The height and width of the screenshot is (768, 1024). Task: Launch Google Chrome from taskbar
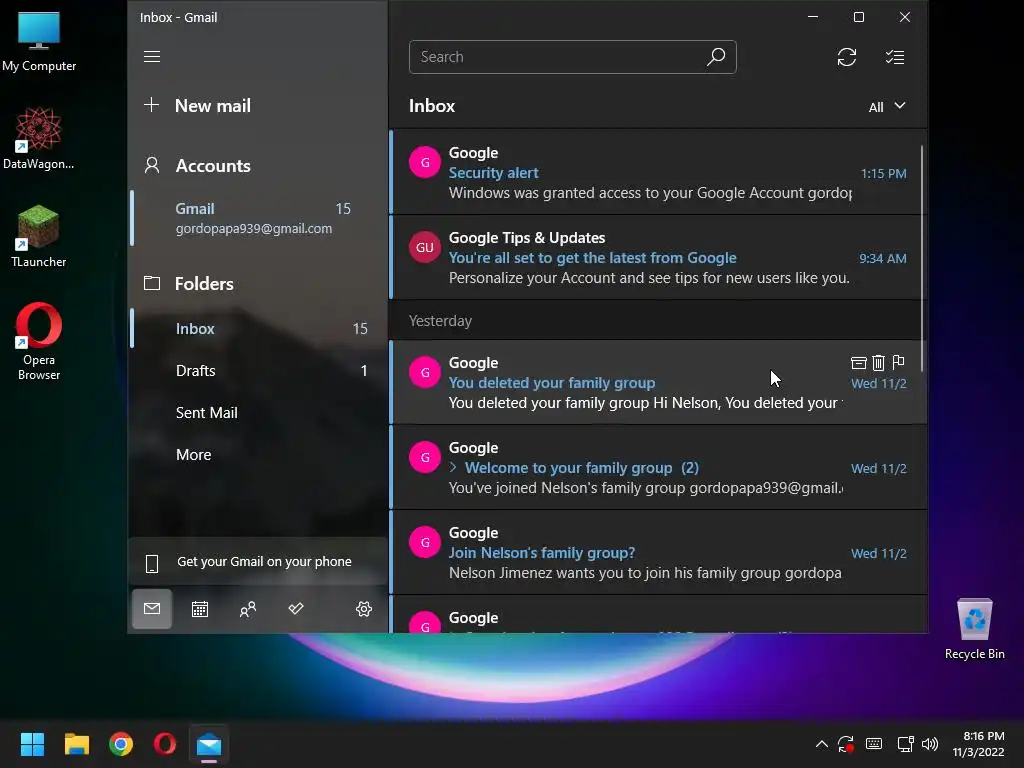pos(121,744)
